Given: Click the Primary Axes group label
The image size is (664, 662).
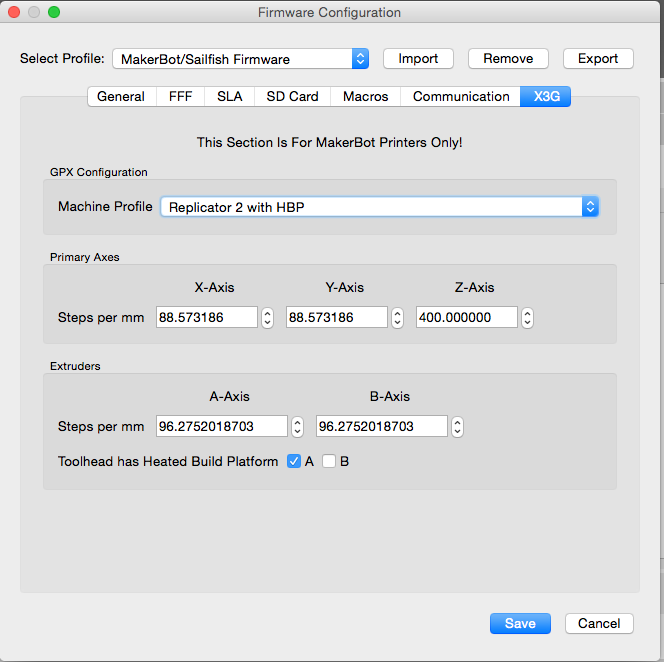Looking at the screenshot, I should point(85,257).
